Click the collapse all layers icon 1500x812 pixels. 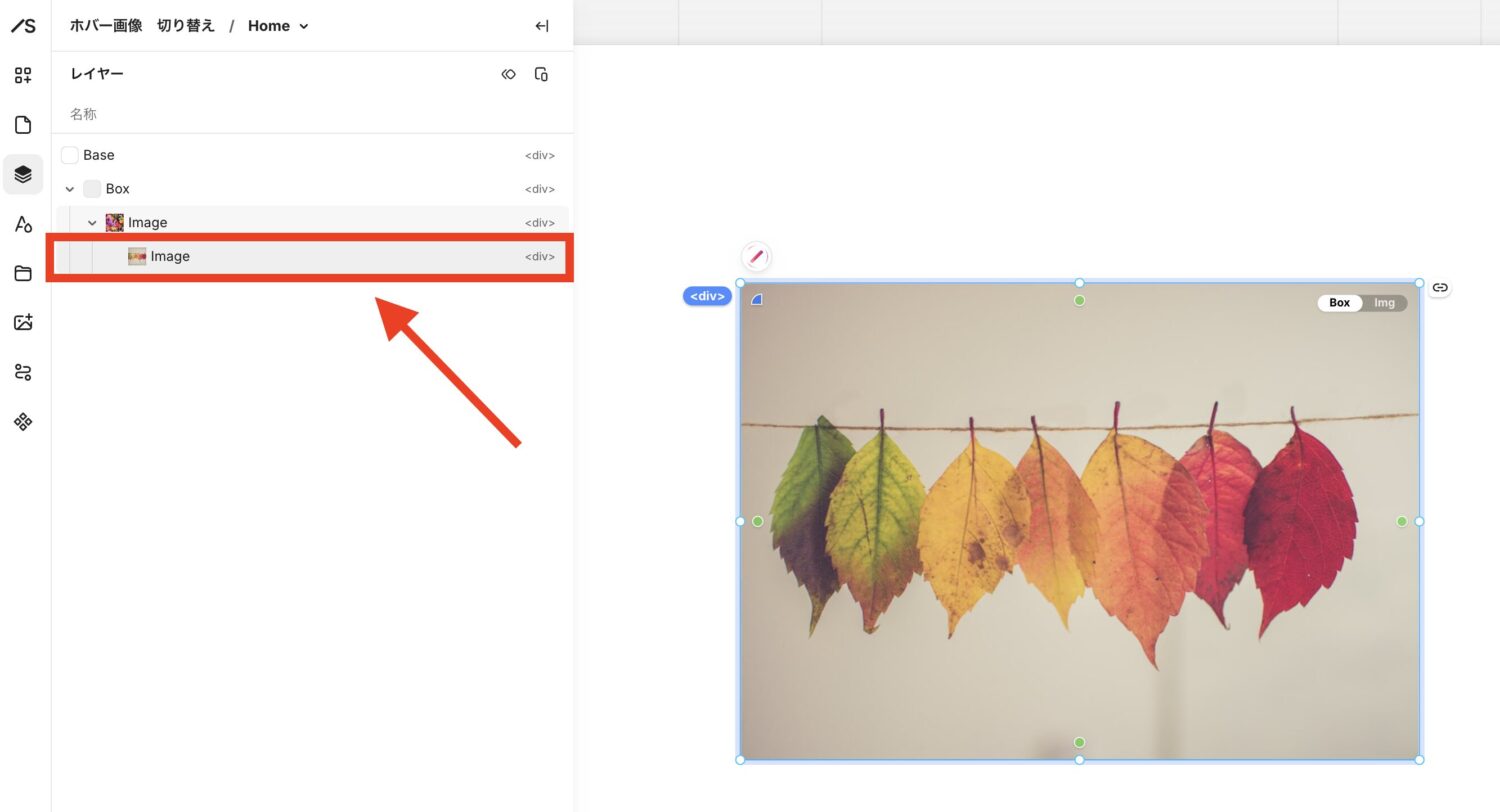(x=509, y=74)
